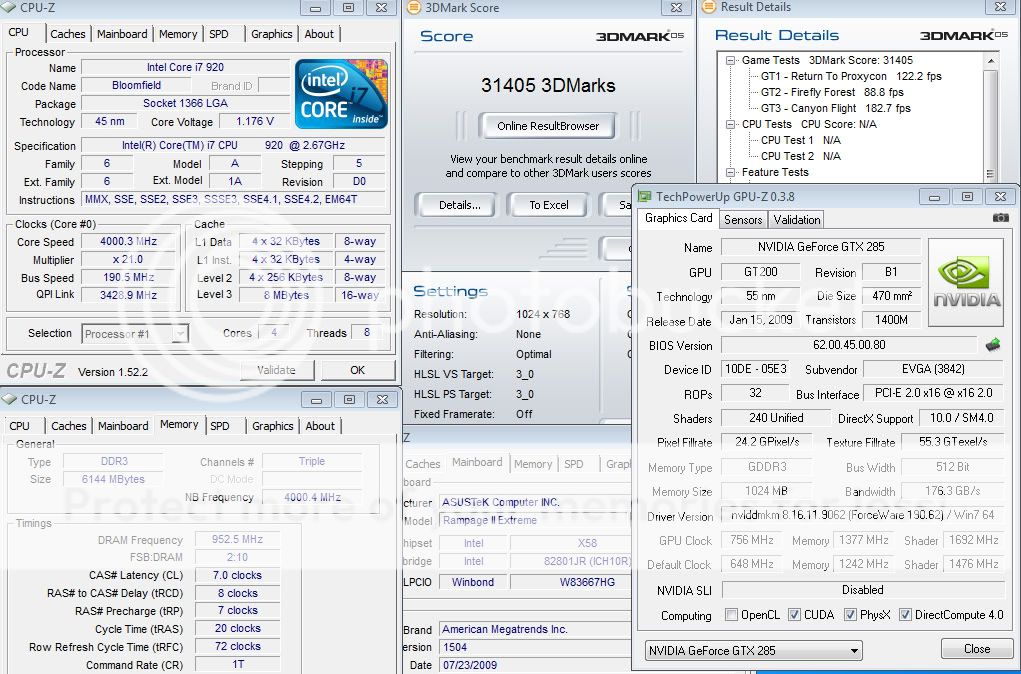Select the CPU Test 1 row
This screenshot has width=1021, height=674.
pos(800,140)
